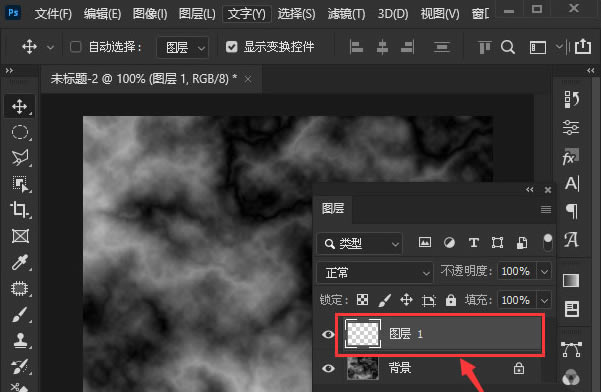Uncheck show transform controls checkbox
601x392 pixels.
coord(232,47)
